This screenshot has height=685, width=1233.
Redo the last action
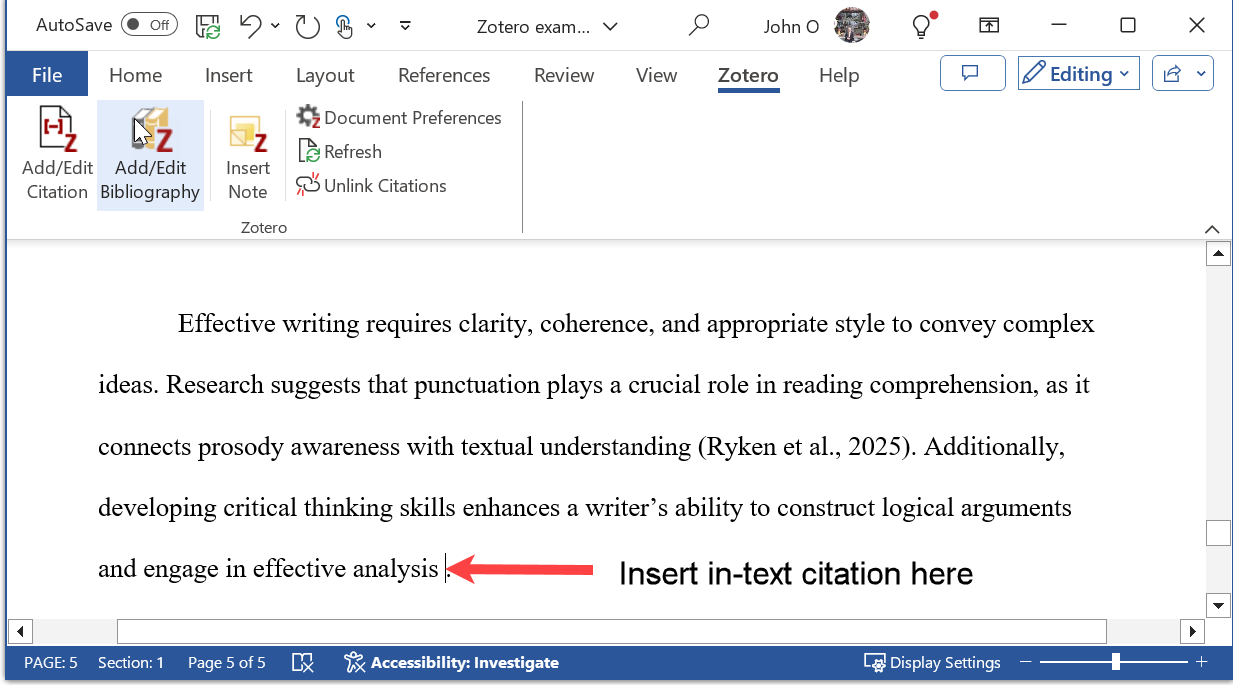307,26
